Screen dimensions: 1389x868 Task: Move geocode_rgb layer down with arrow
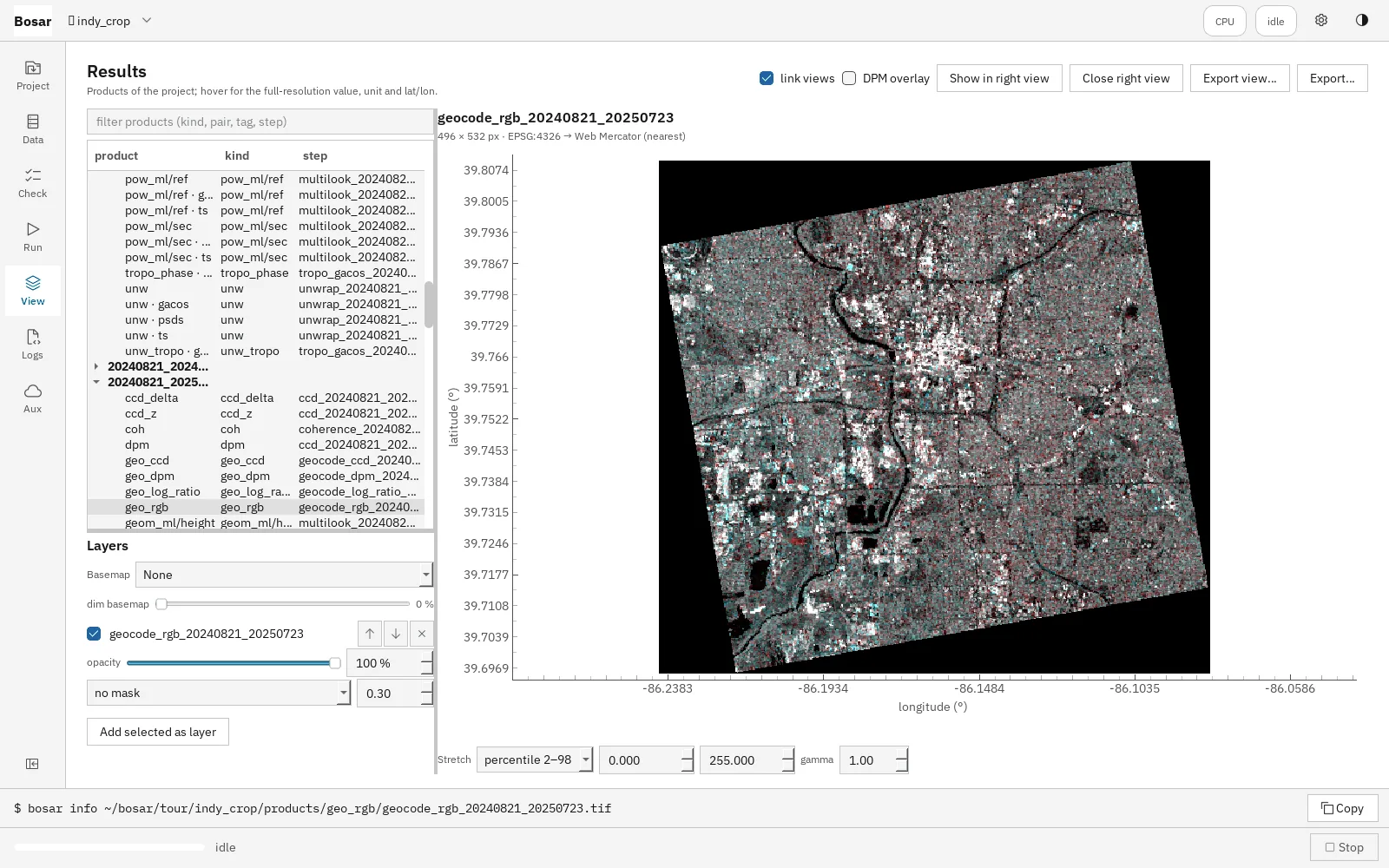click(x=396, y=634)
